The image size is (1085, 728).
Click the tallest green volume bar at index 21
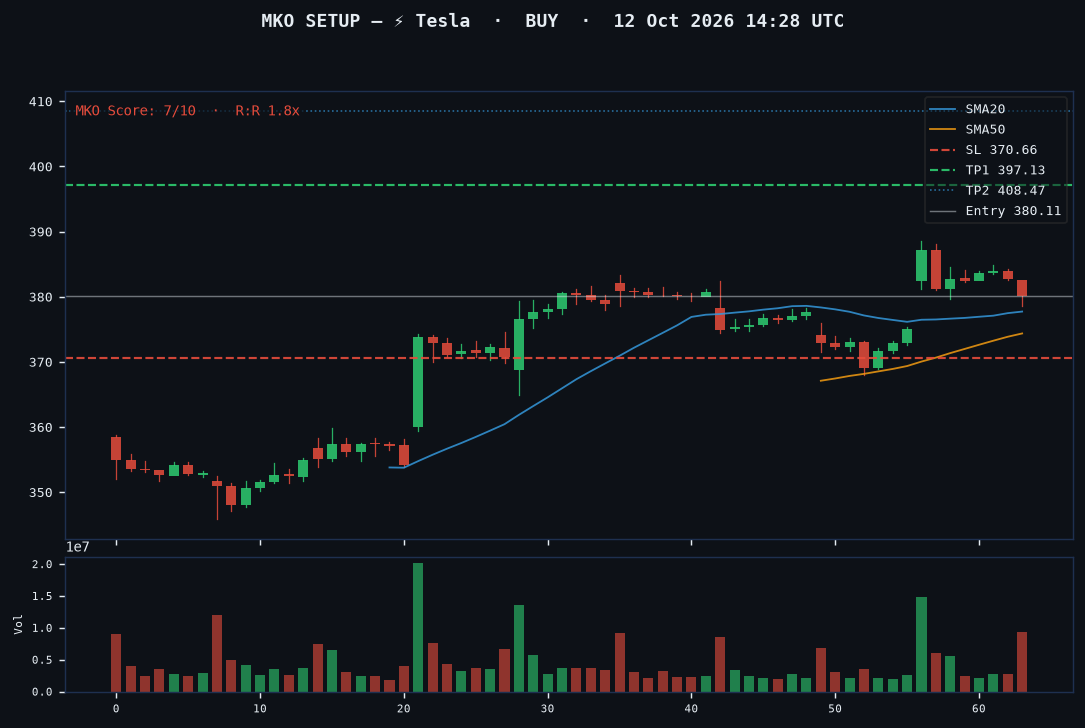point(418,628)
